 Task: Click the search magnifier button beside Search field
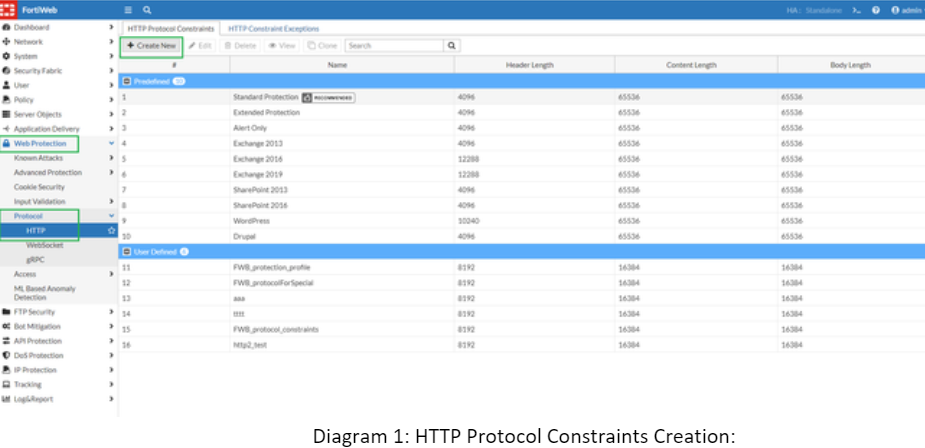coord(452,45)
